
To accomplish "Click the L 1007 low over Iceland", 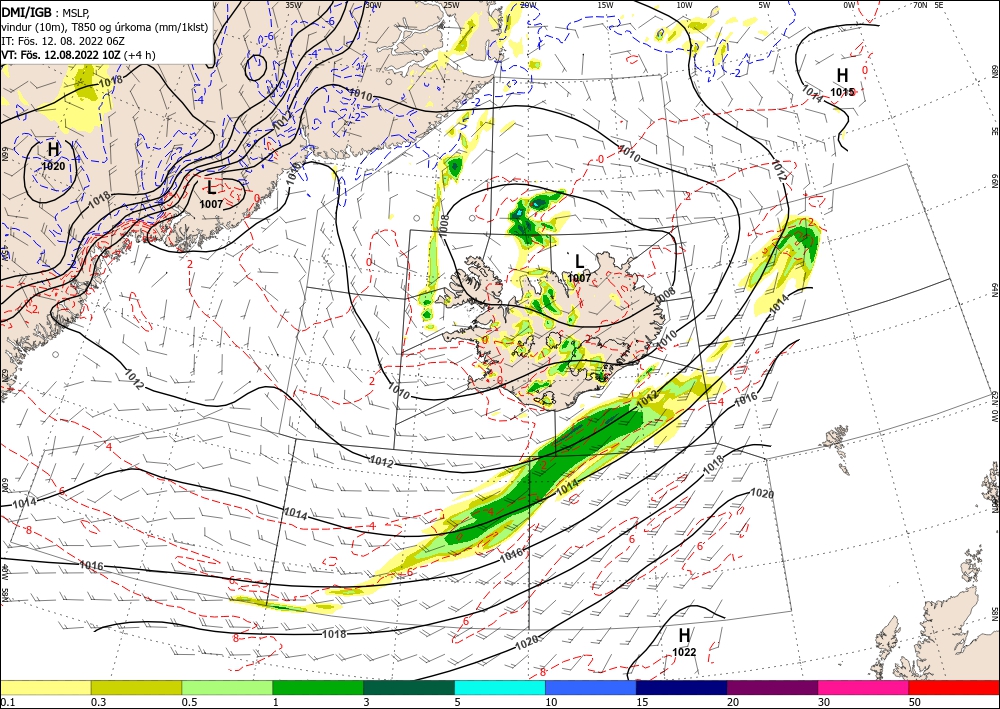I will point(579,268).
